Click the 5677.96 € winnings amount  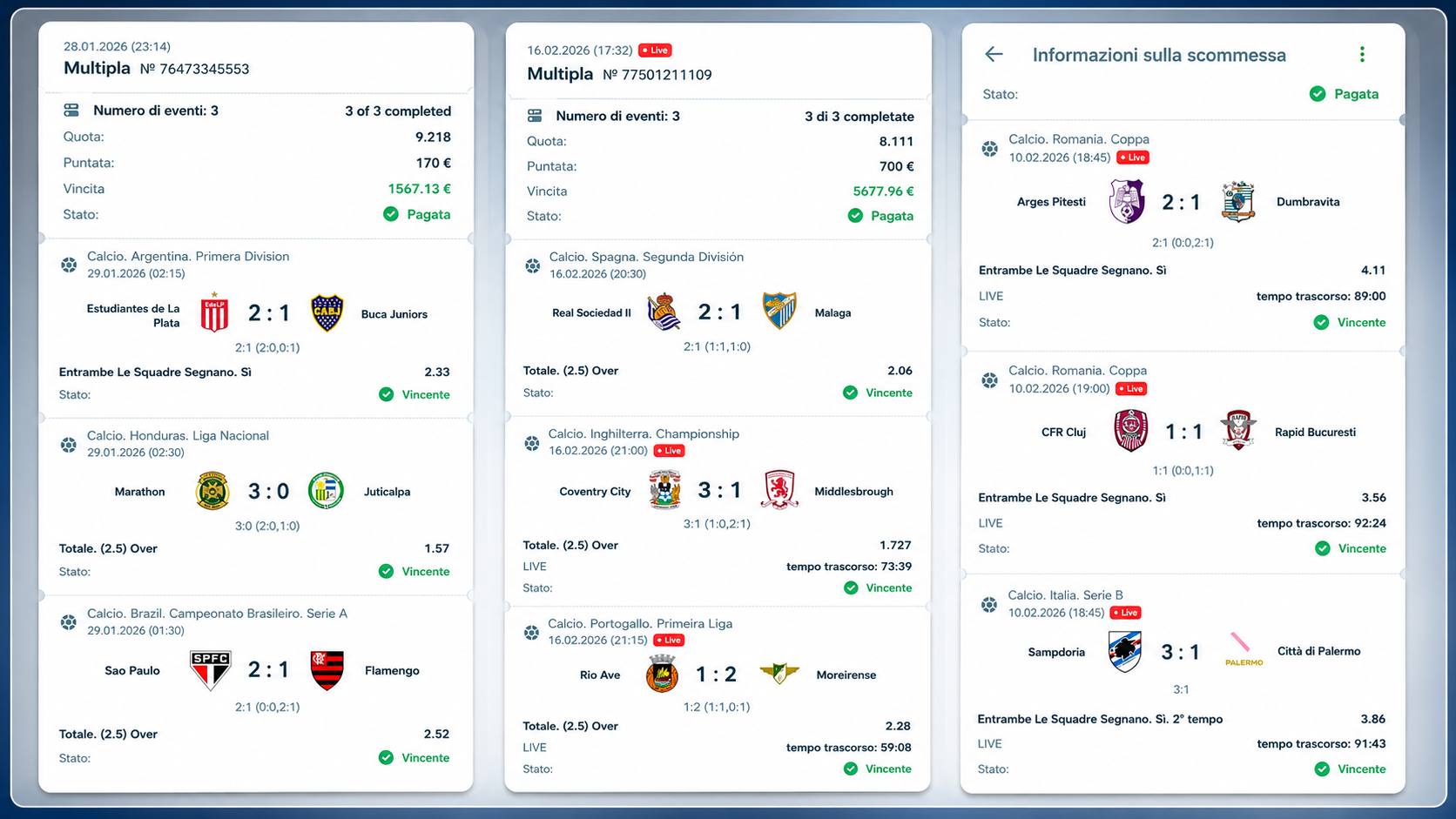pos(883,191)
